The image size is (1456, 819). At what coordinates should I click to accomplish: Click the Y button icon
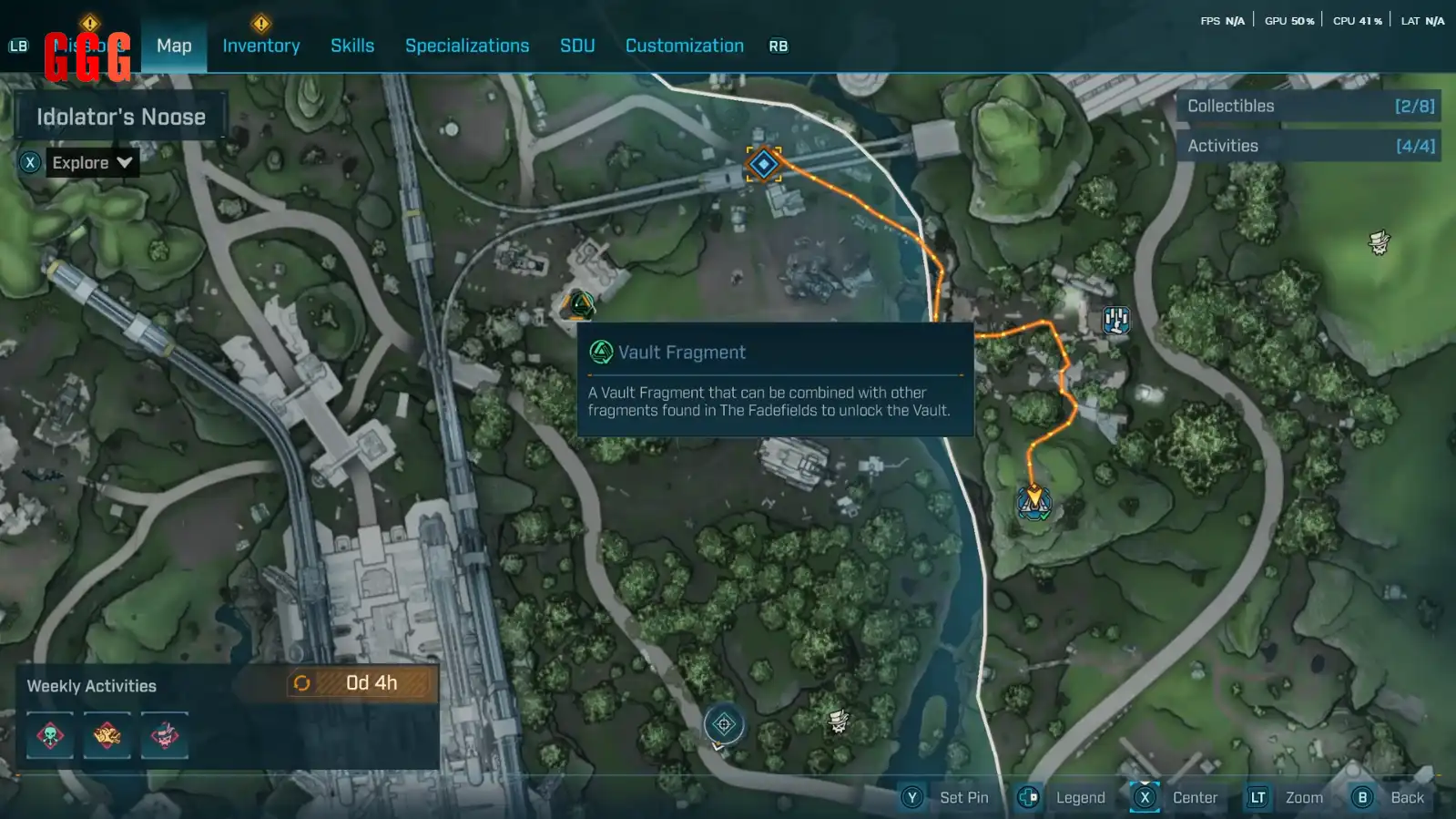coord(911,797)
